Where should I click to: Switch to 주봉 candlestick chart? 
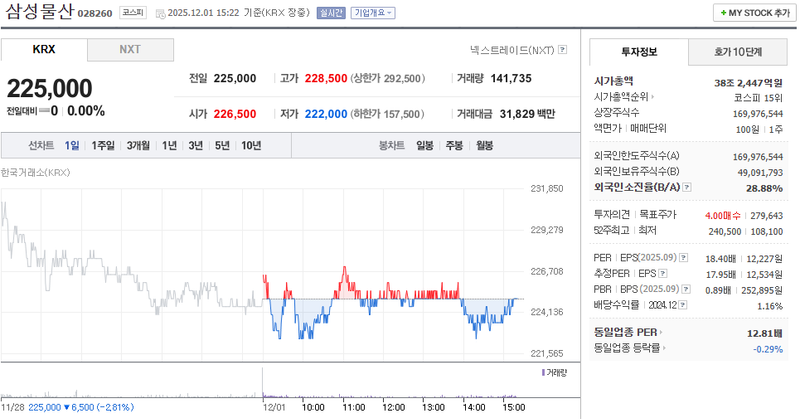pyautogui.click(x=454, y=145)
